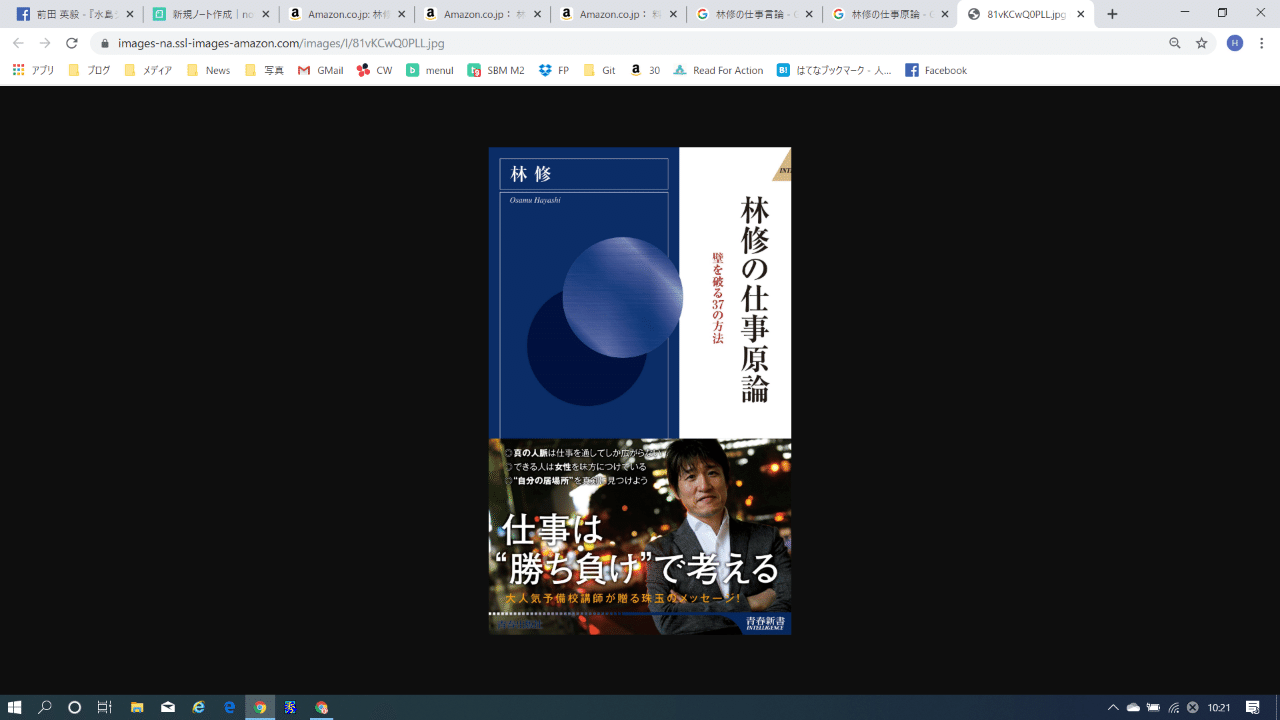The width and height of the screenshot is (1280, 720).
Task: Open the ブログ bookmarks folder
Action: (x=89, y=70)
